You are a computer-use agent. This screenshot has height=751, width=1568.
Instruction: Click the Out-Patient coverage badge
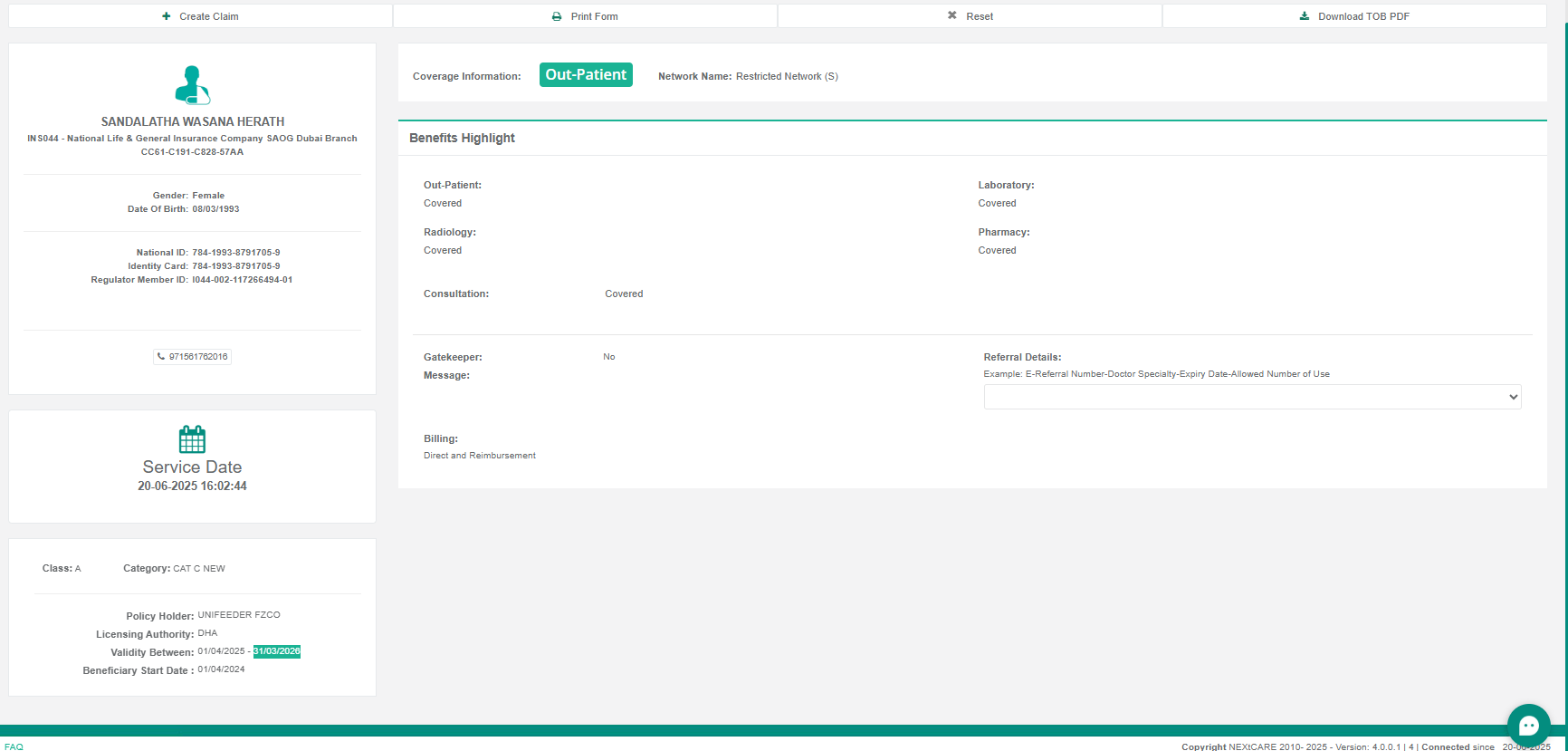coord(586,75)
